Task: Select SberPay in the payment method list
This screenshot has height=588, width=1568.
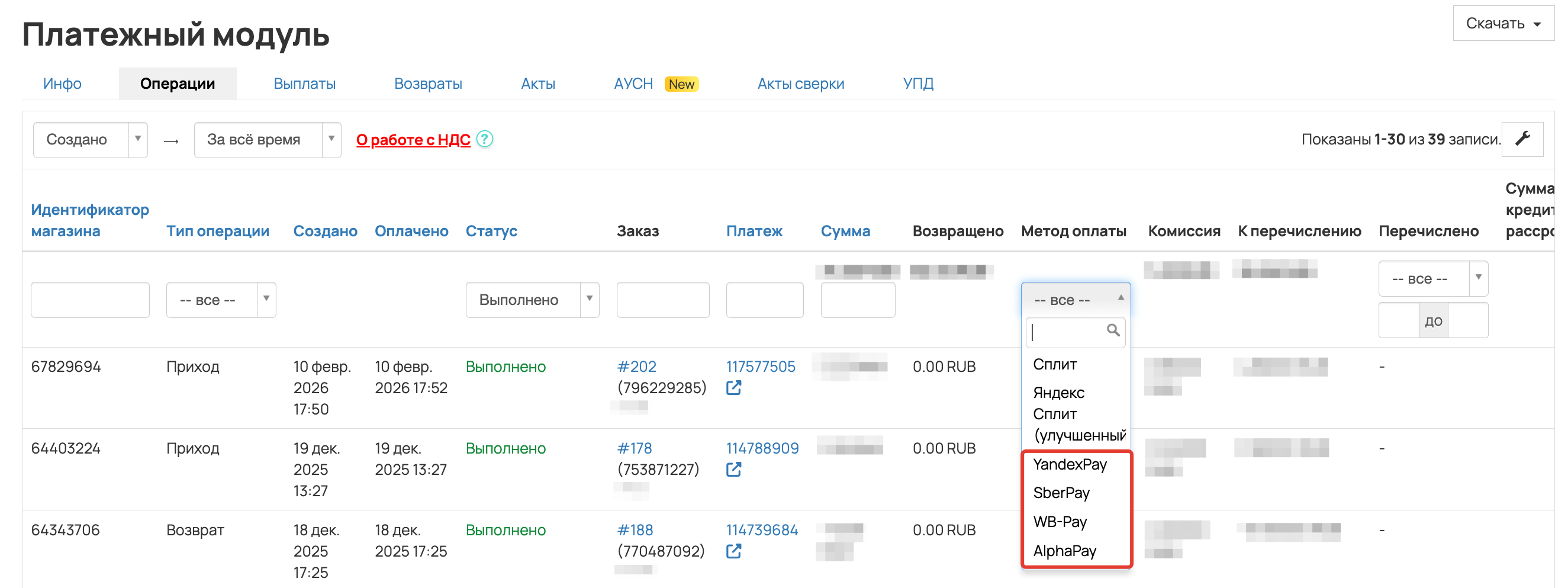Action: click(x=1061, y=493)
